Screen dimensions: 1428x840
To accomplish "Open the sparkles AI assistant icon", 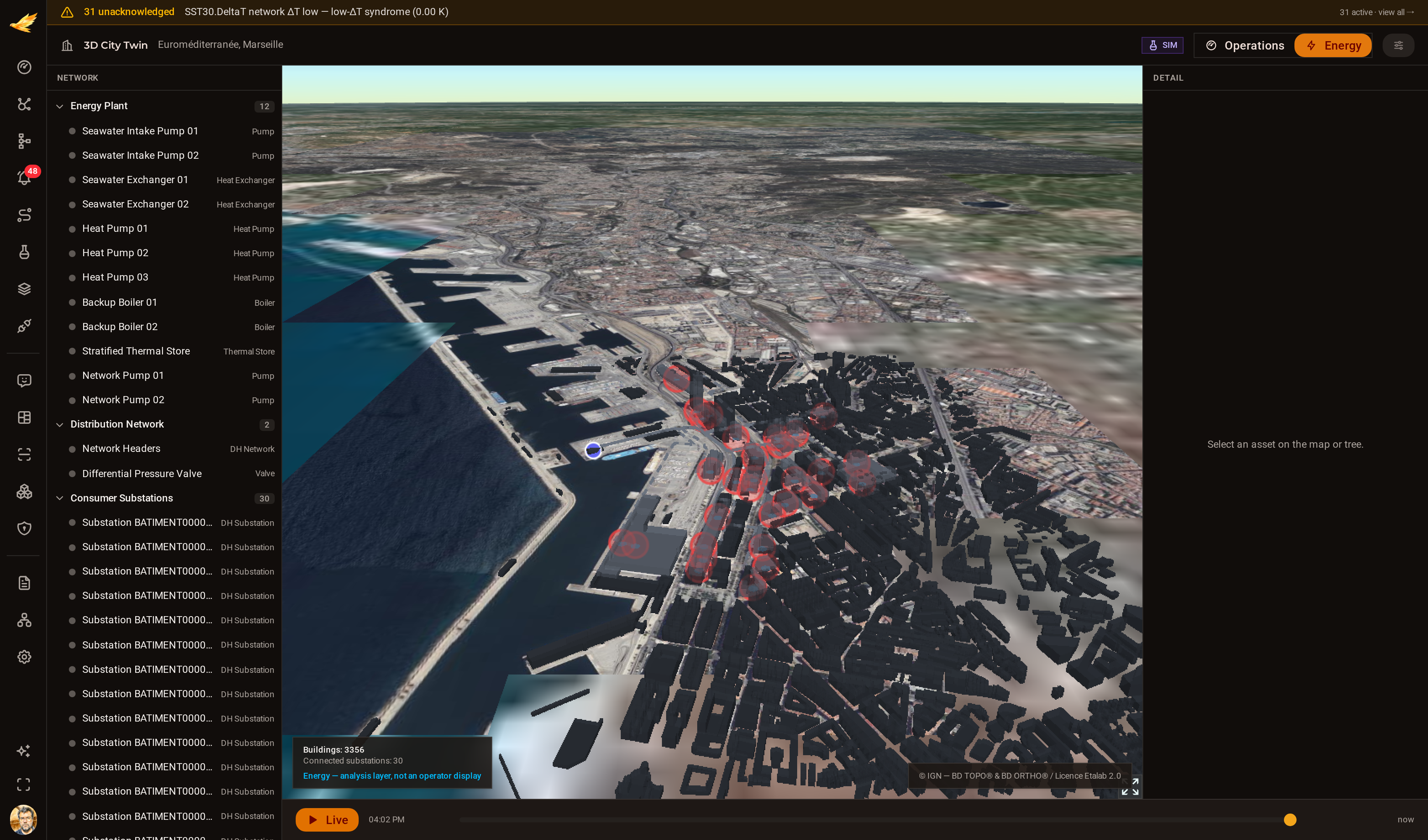I will point(24,751).
